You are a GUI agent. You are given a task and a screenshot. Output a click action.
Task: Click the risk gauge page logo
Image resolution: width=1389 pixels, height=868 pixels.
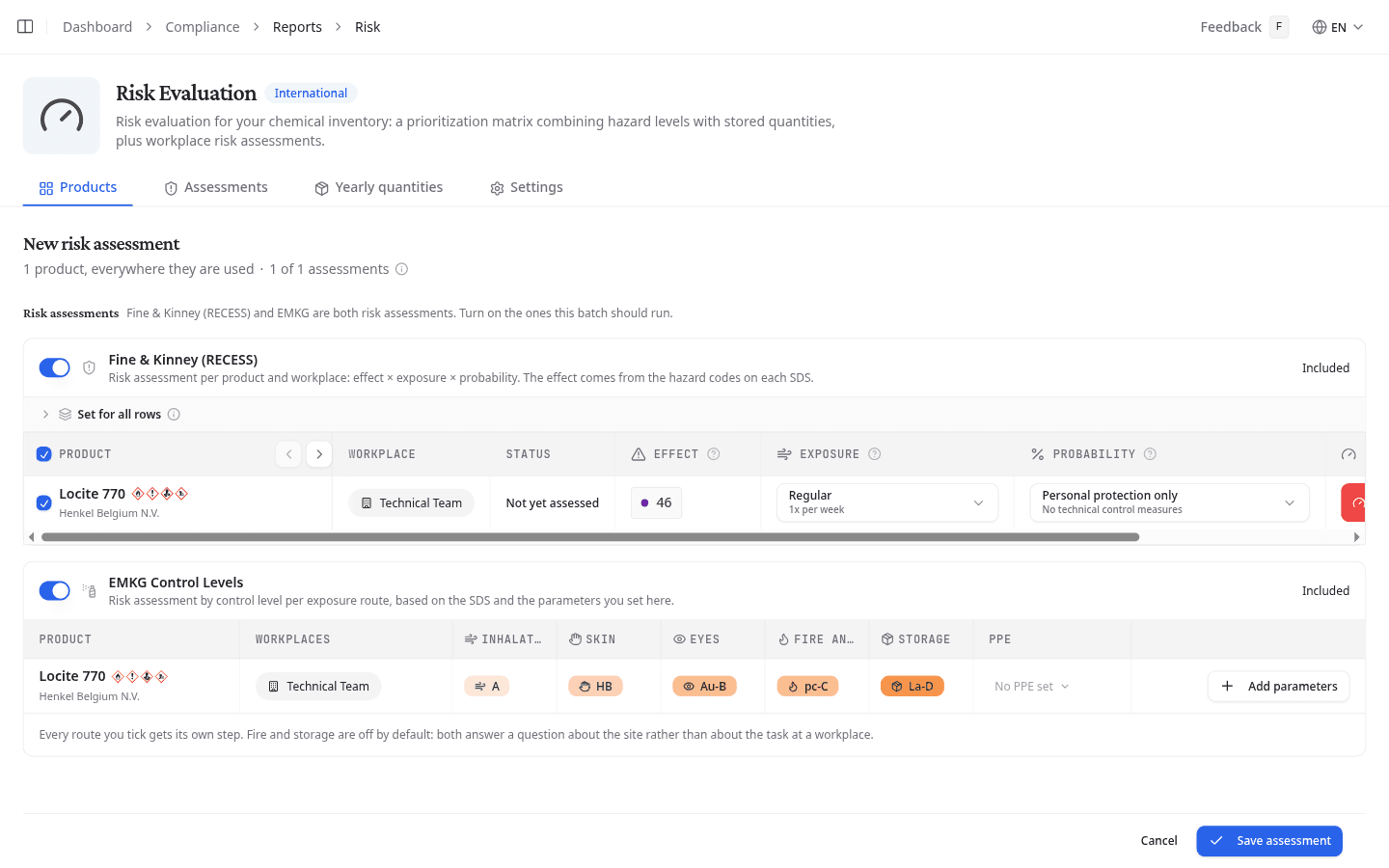pos(62,116)
